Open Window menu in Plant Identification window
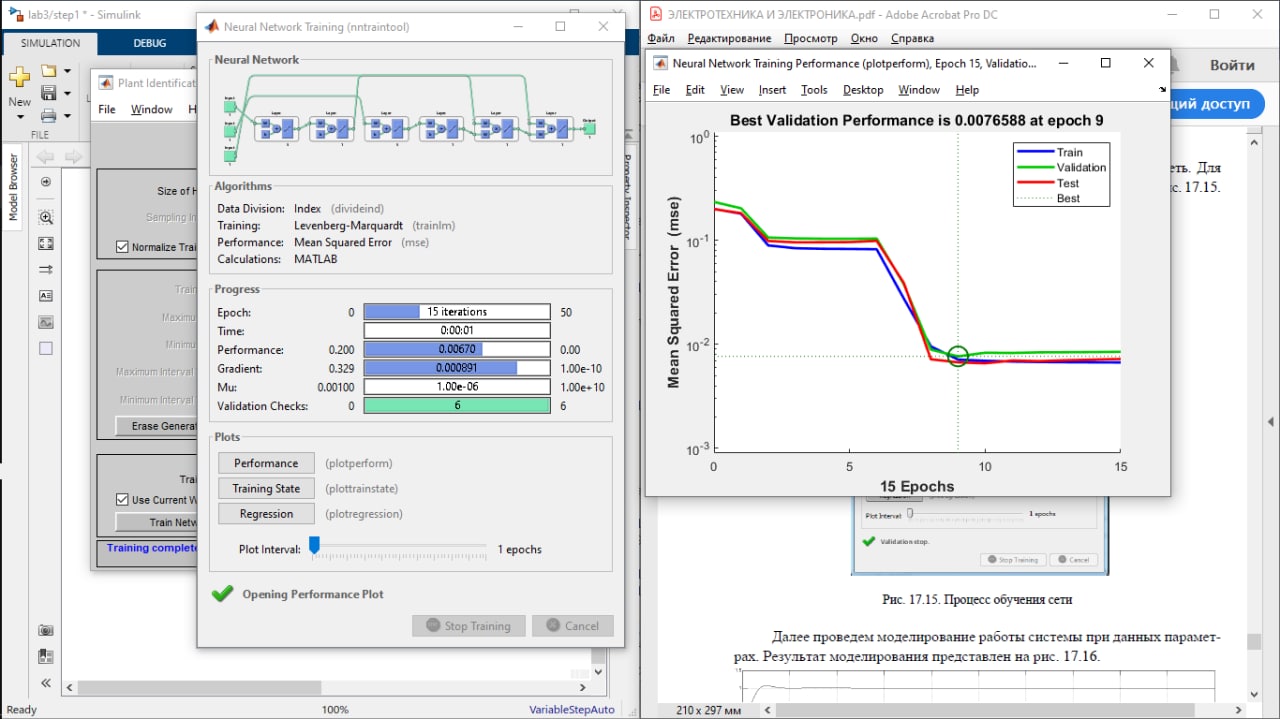1280x719 pixels. [152, 109]
